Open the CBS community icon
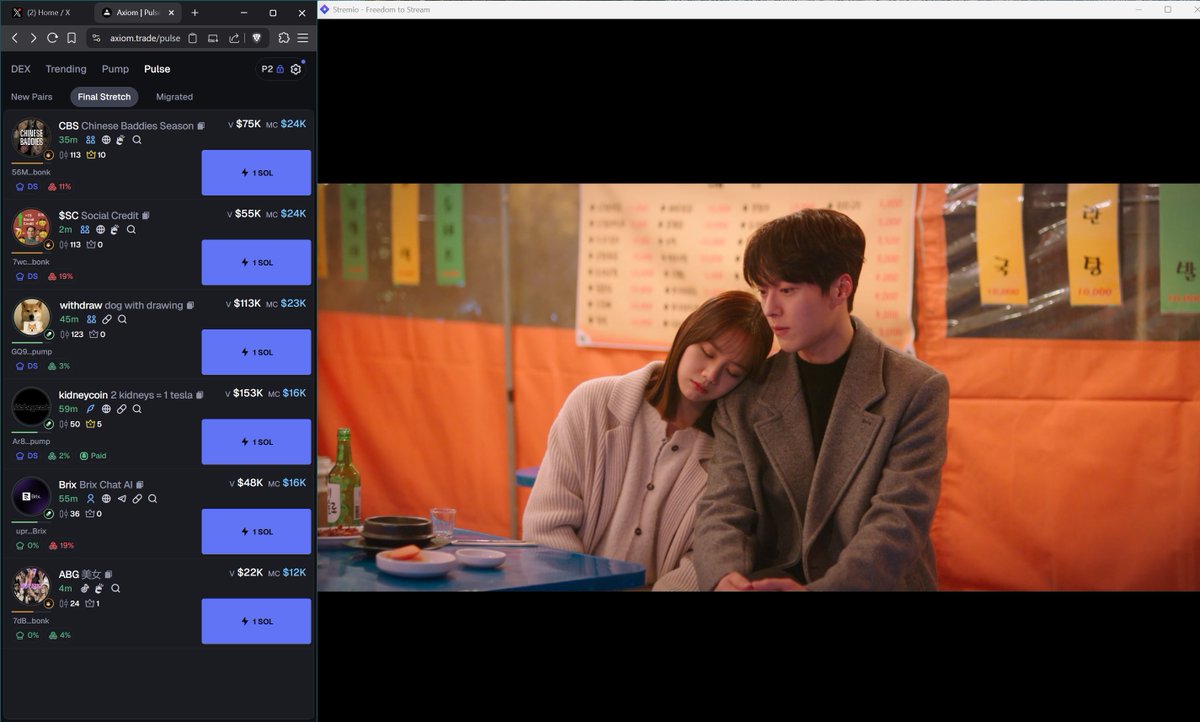 click(x=91, y=140)
